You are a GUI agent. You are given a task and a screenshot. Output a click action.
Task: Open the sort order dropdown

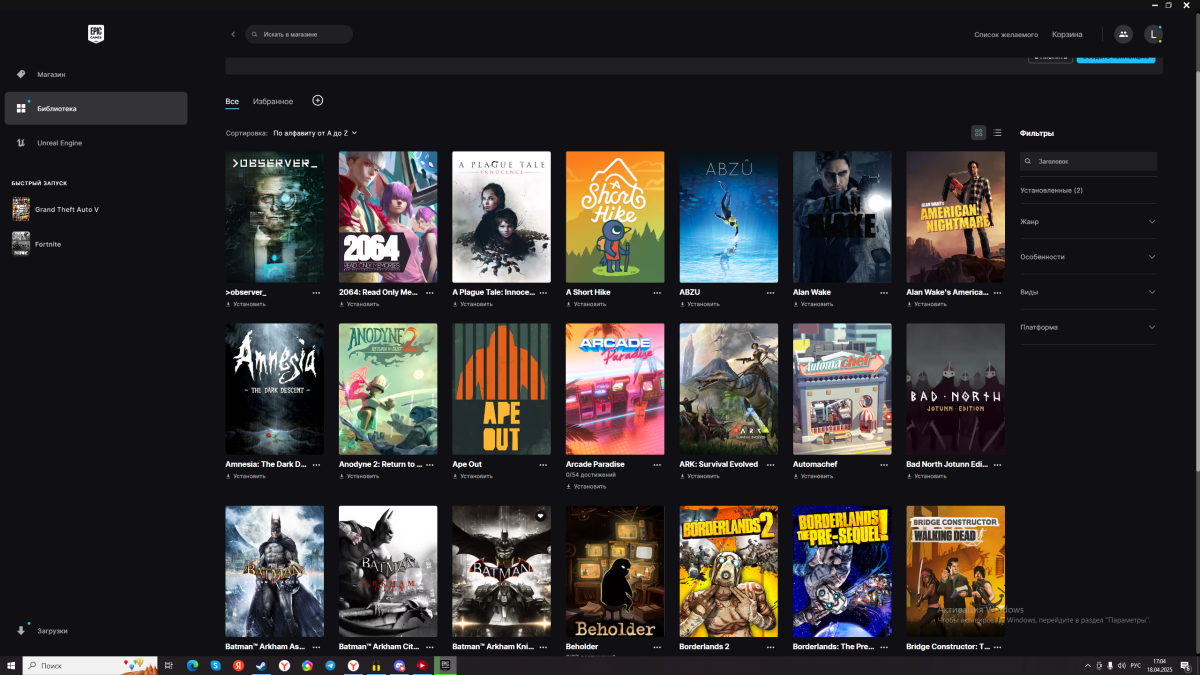pyautogui.click(x=315, y=133)
